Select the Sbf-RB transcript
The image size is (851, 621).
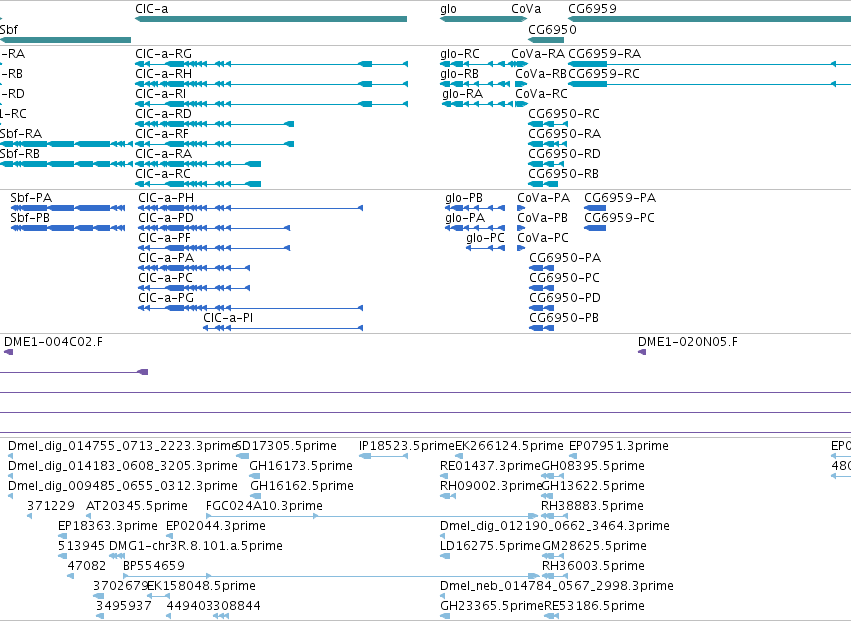[x=66, y=164]
